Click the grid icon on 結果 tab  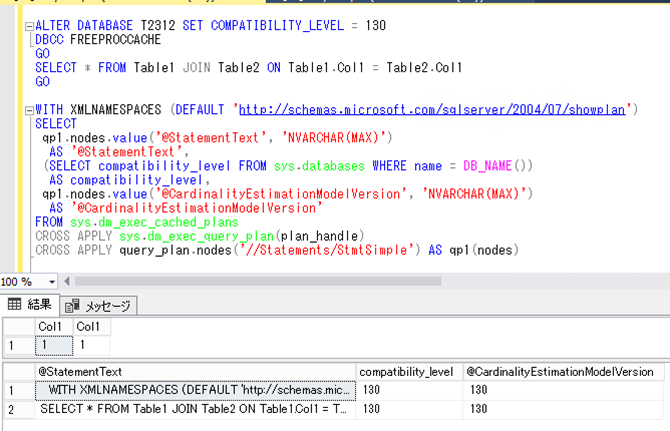tap(14, 304)
